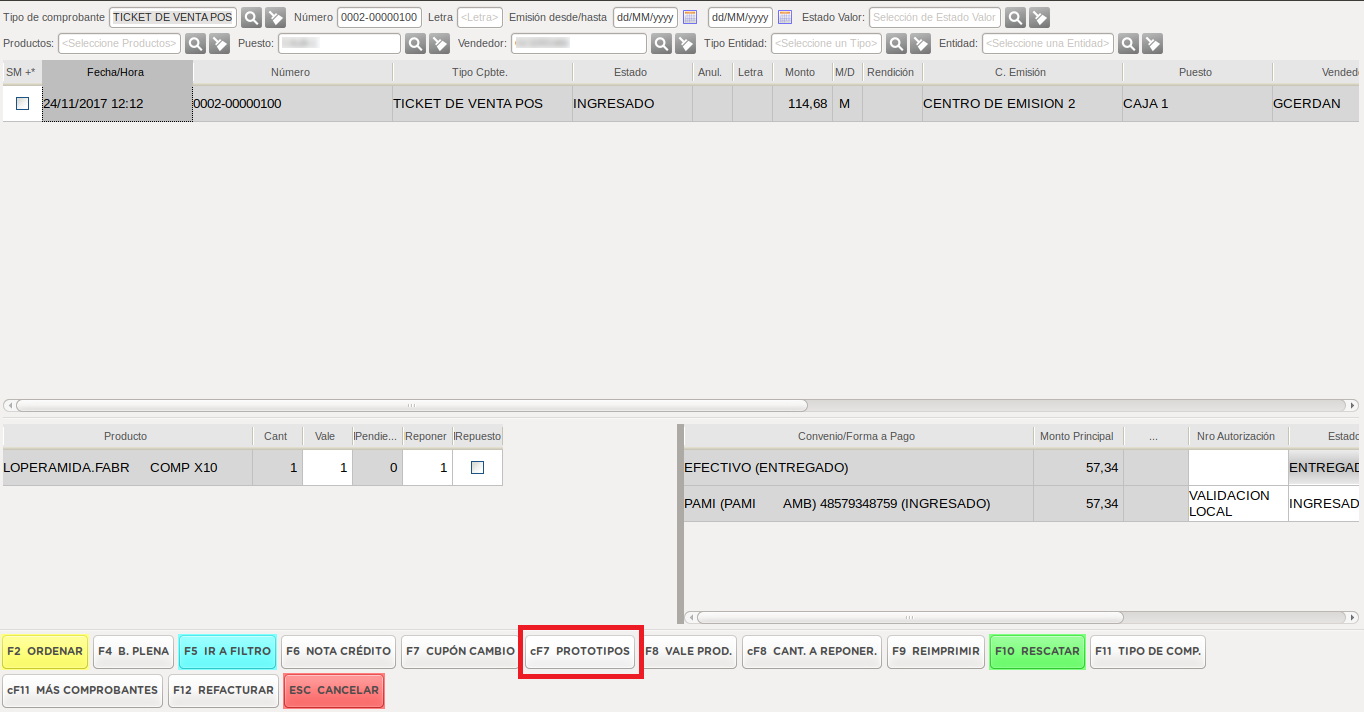
Task: Click the Número input field
Action: tap(379, 18)
